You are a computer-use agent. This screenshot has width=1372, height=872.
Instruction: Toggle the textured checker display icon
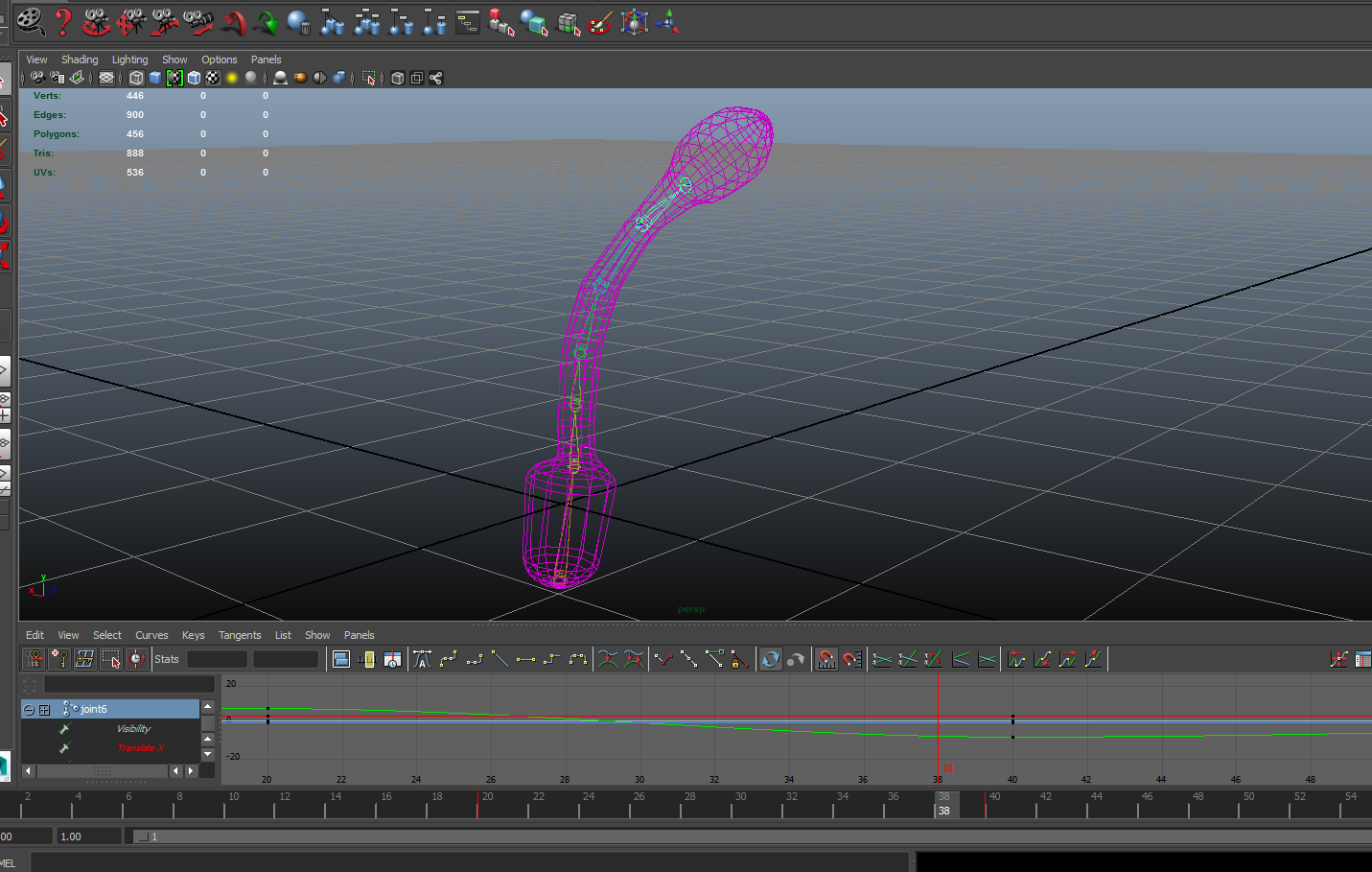[213, 78]
